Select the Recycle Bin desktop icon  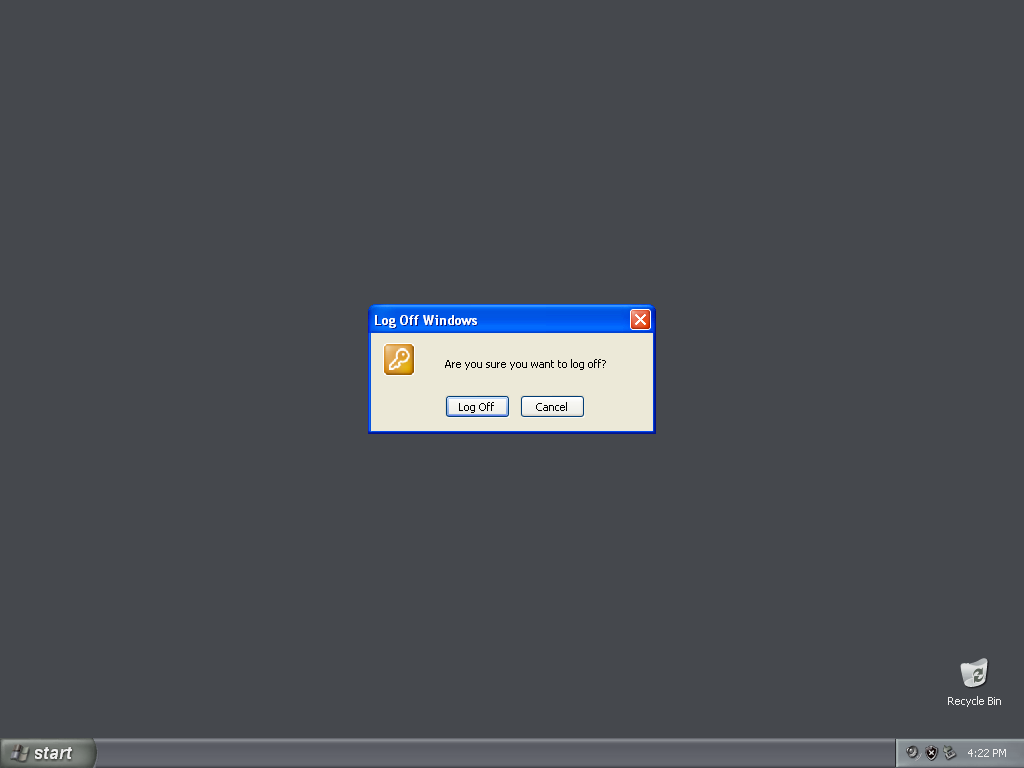974,673
